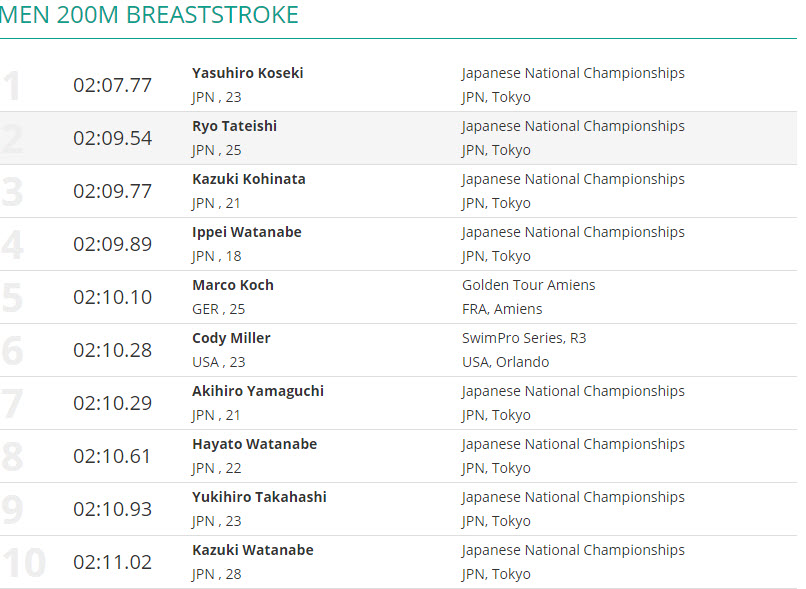The height and width of the screenshot is (589, 806).
Task: Click Cody Miller's name
Action: [231, 338]
